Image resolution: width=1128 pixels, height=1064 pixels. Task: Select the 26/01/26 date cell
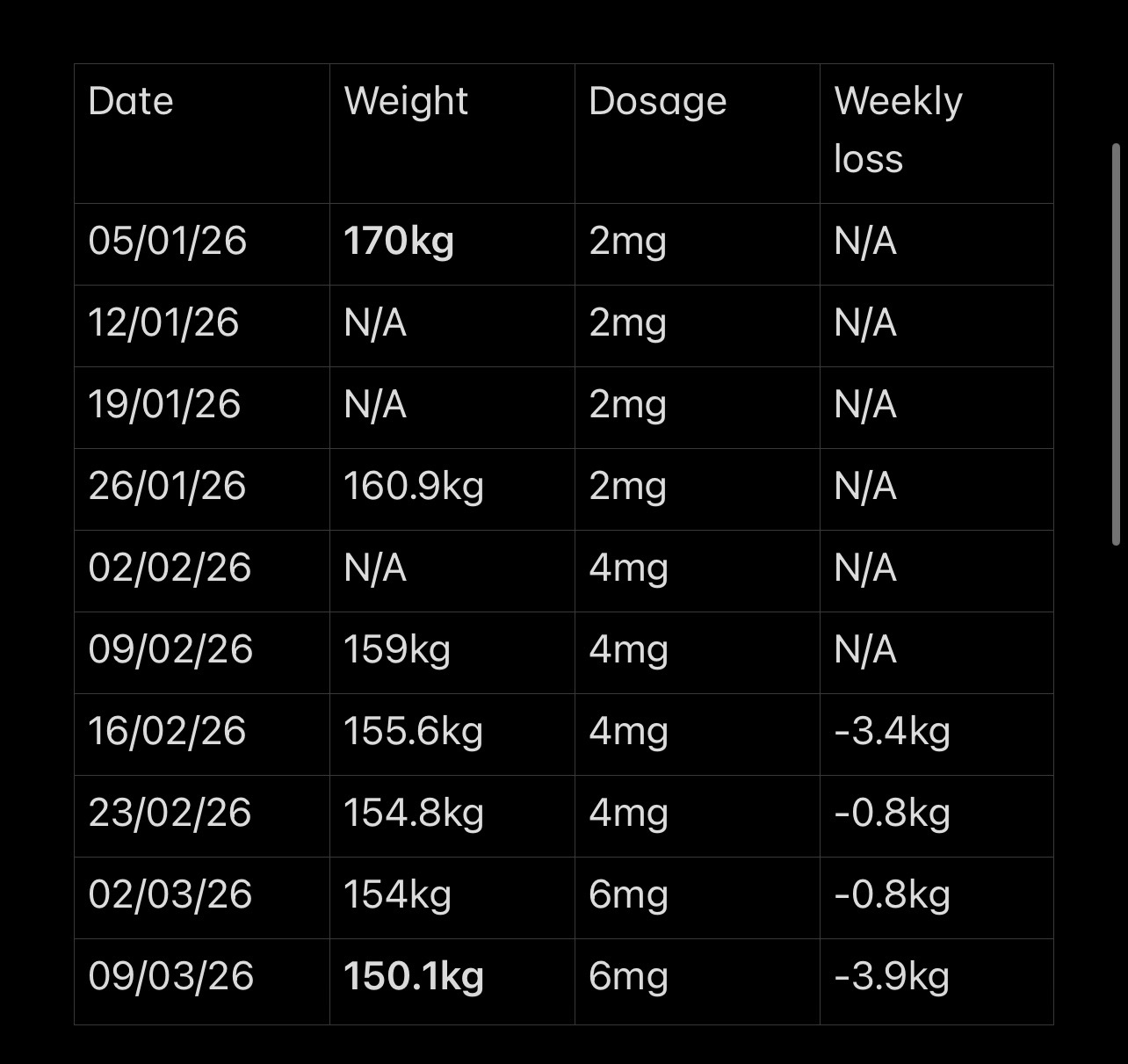[x=167, y=487]
